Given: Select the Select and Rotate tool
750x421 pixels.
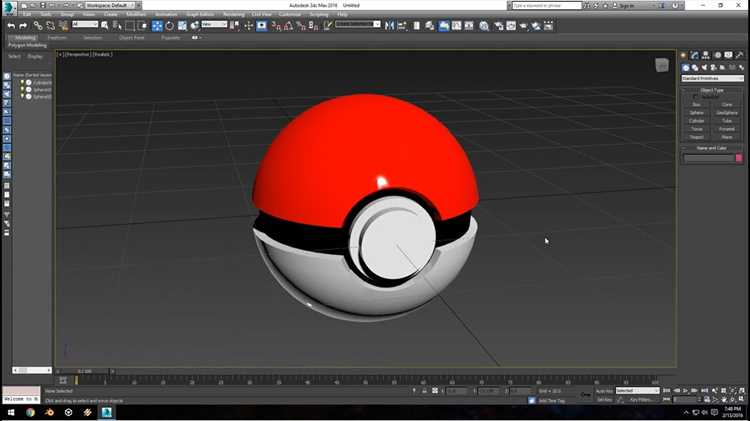Looking at the screenshot, I should [169, 26].
